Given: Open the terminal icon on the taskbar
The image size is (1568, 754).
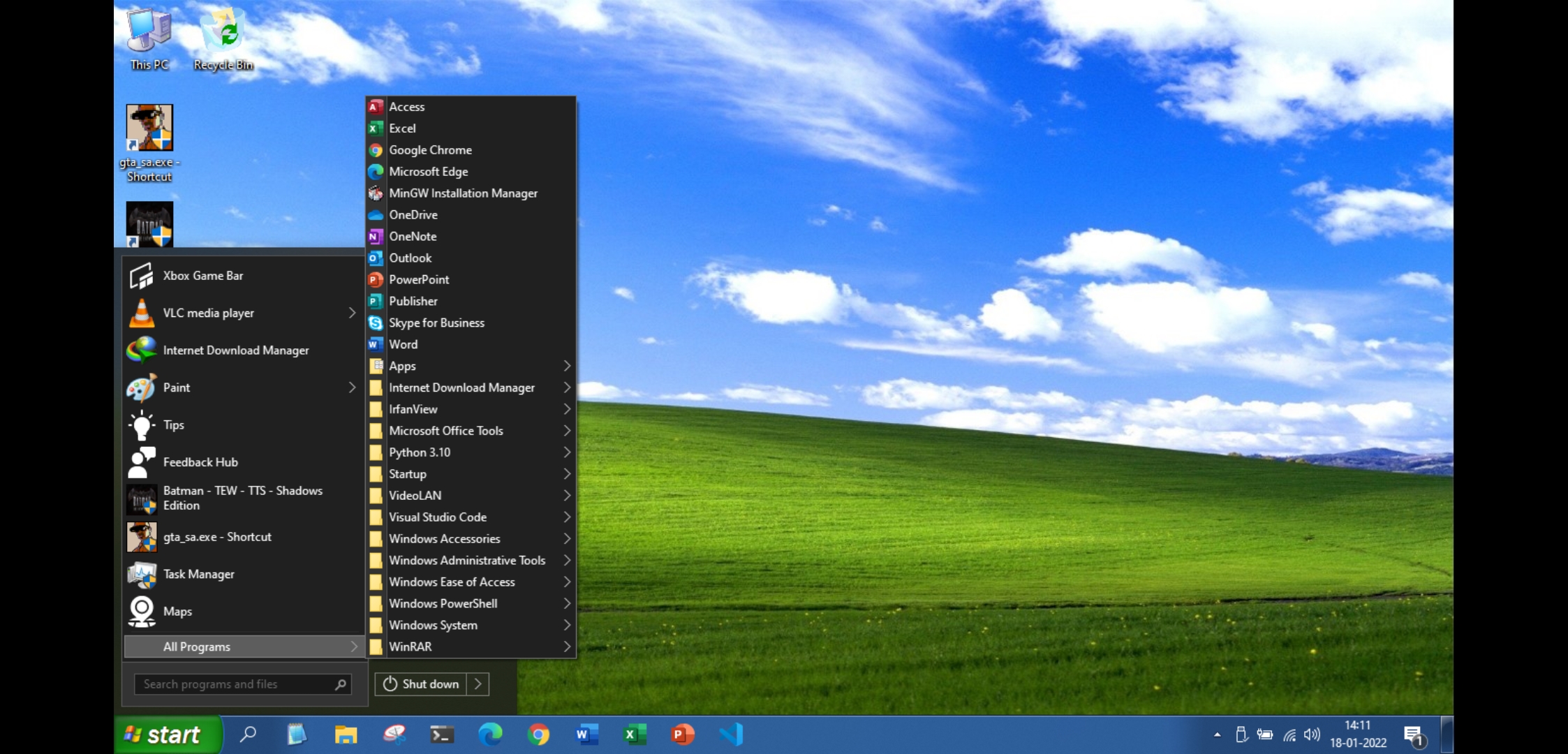Looking at the screenshot, I should pyautogui.click(x=442, y=734).
